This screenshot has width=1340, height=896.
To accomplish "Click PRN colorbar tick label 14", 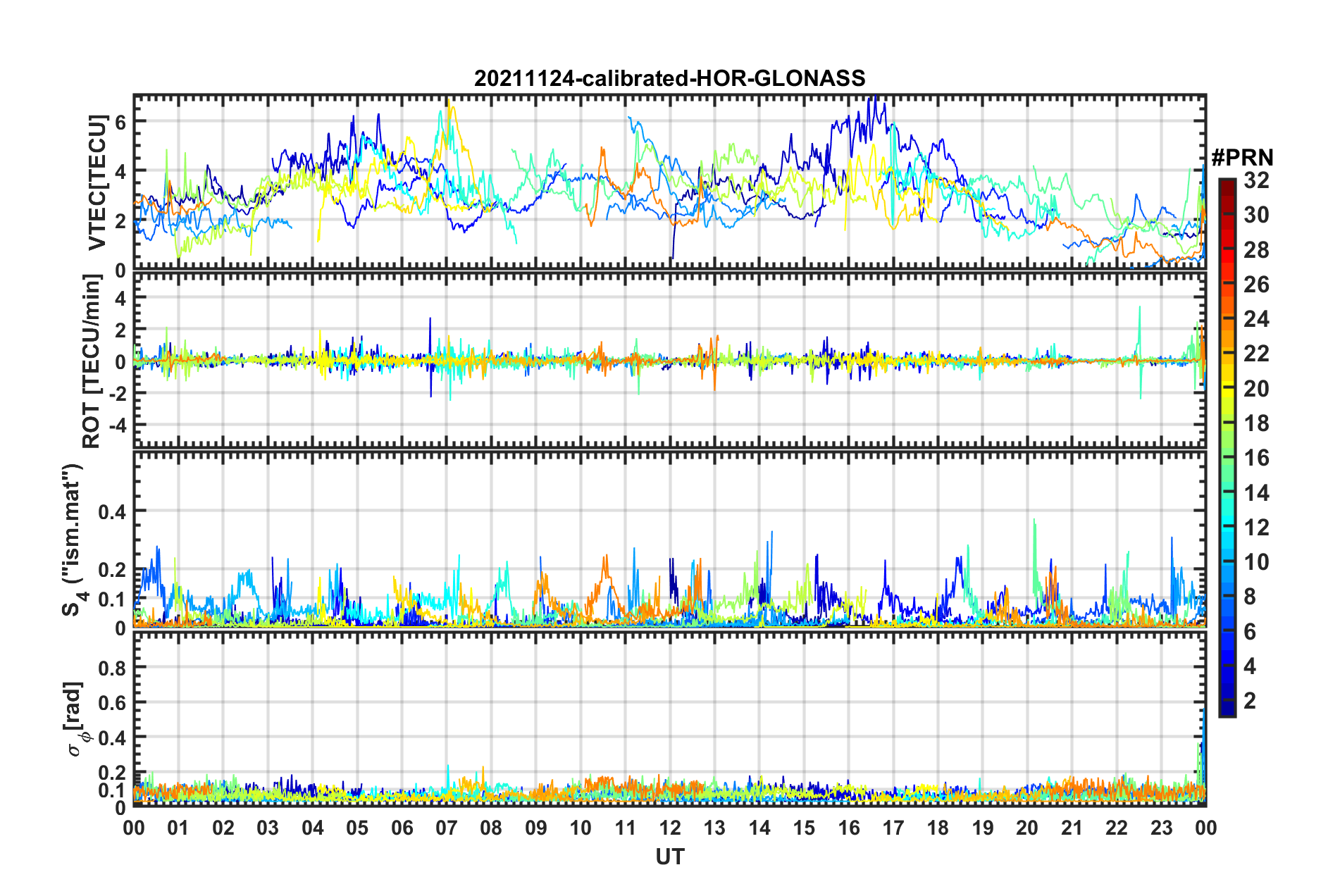I will click(1256, 493).
